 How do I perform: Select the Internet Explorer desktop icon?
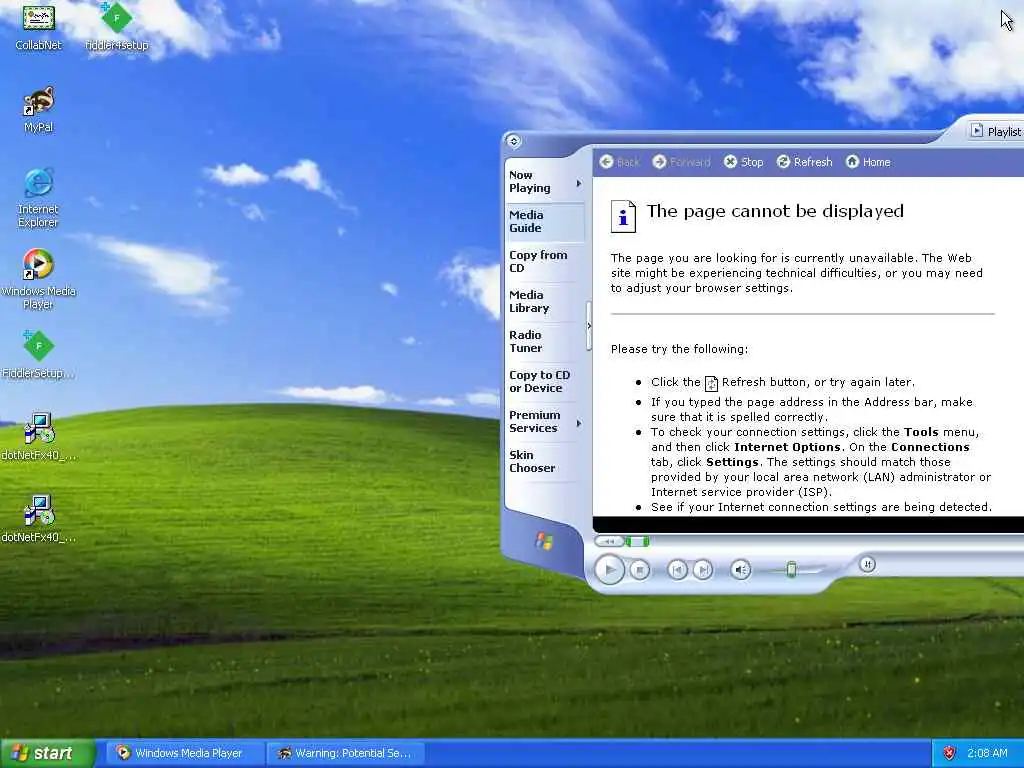(x=39, y=198)
